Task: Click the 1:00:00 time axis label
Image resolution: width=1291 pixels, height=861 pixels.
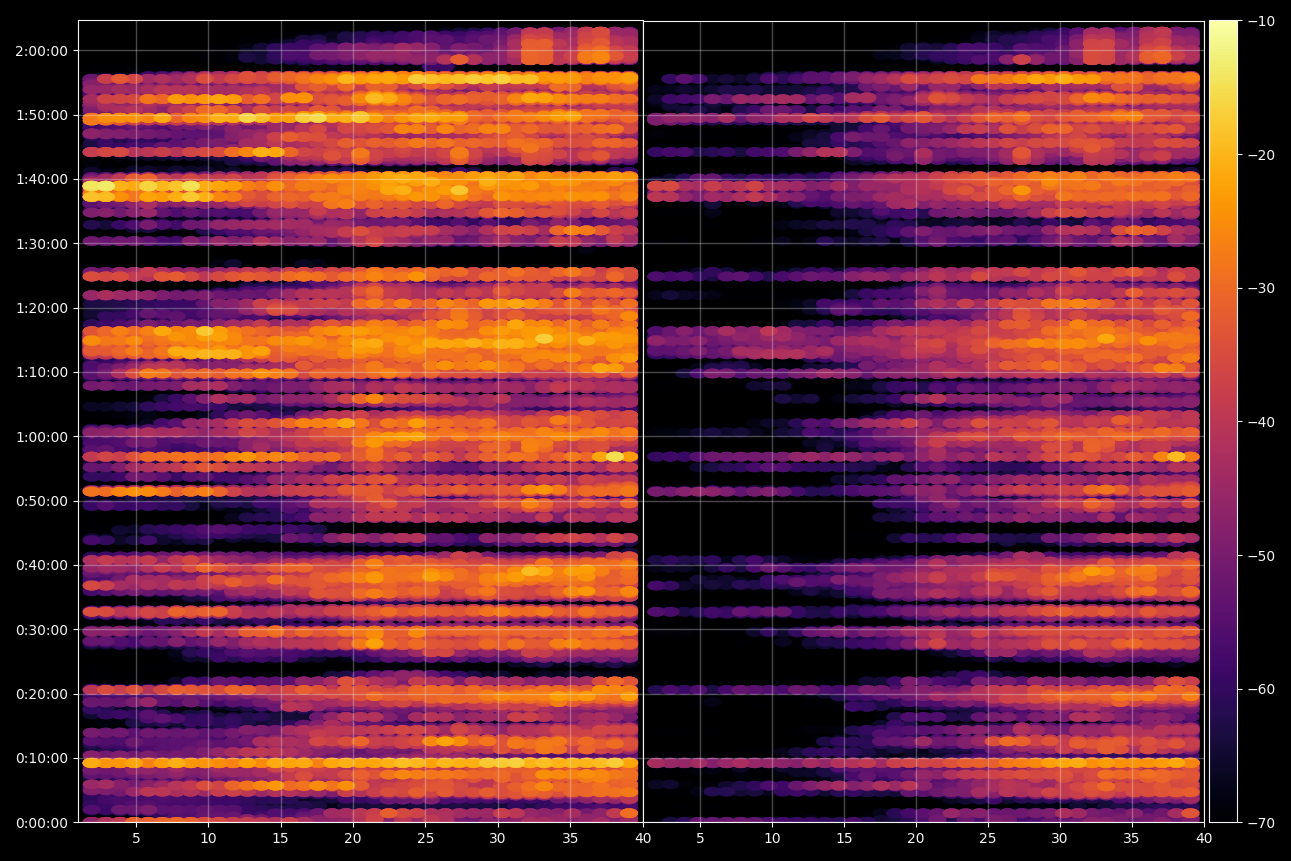Action: point(41,437)
